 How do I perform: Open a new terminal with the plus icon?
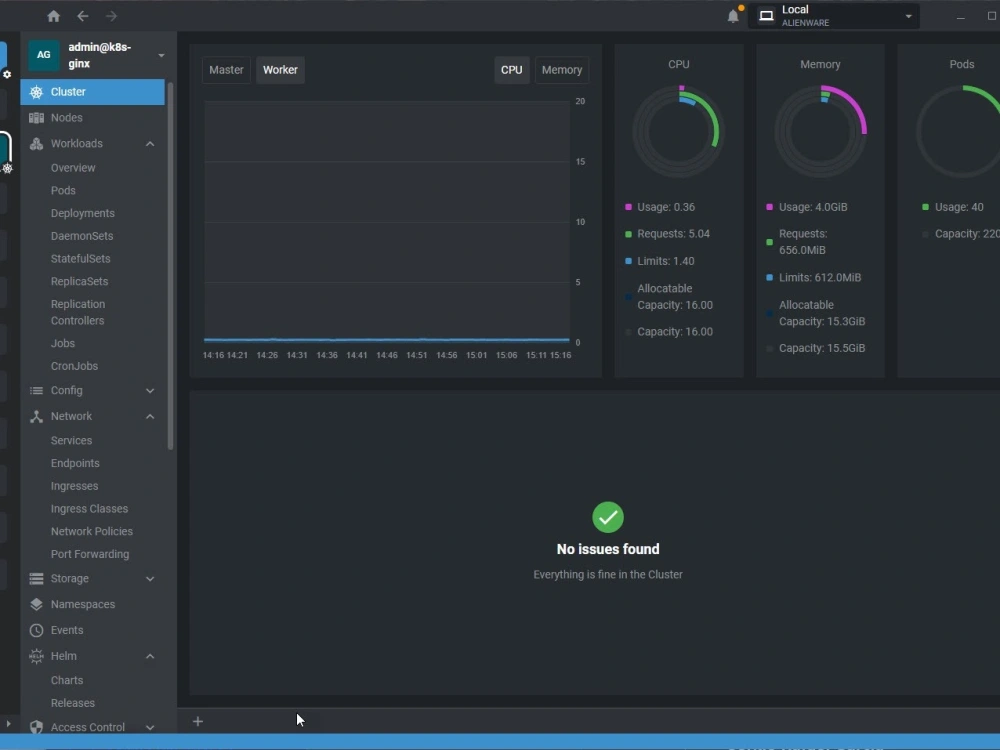click(197, 721)
